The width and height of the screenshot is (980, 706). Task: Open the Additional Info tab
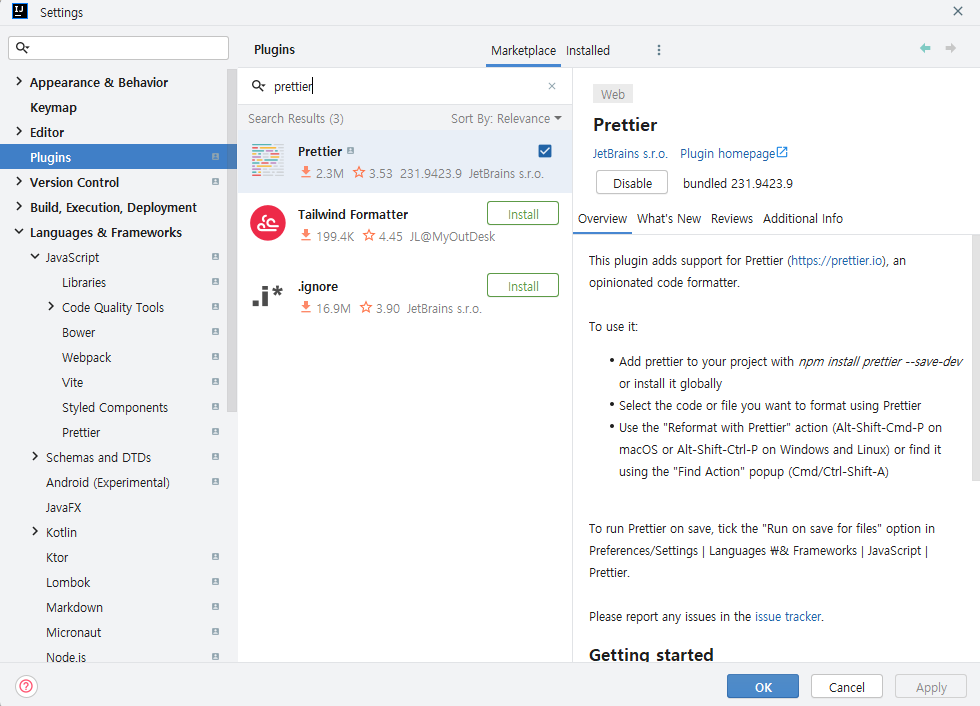click(802, 219)
